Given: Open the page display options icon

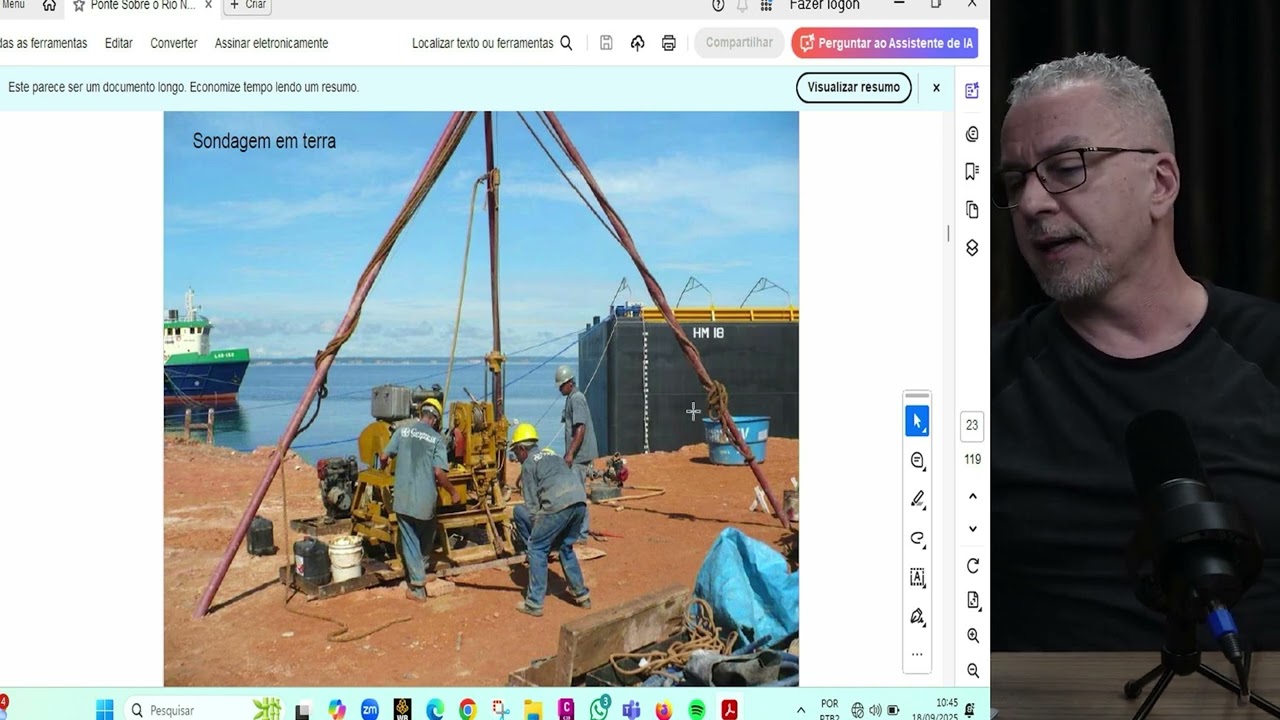Looking at the screenshot, I should tap(973, 600).
